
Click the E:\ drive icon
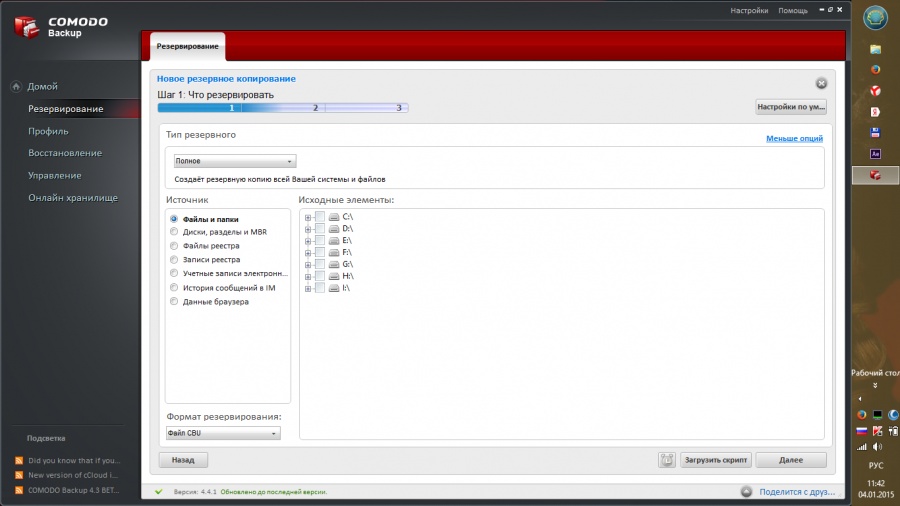333,240
